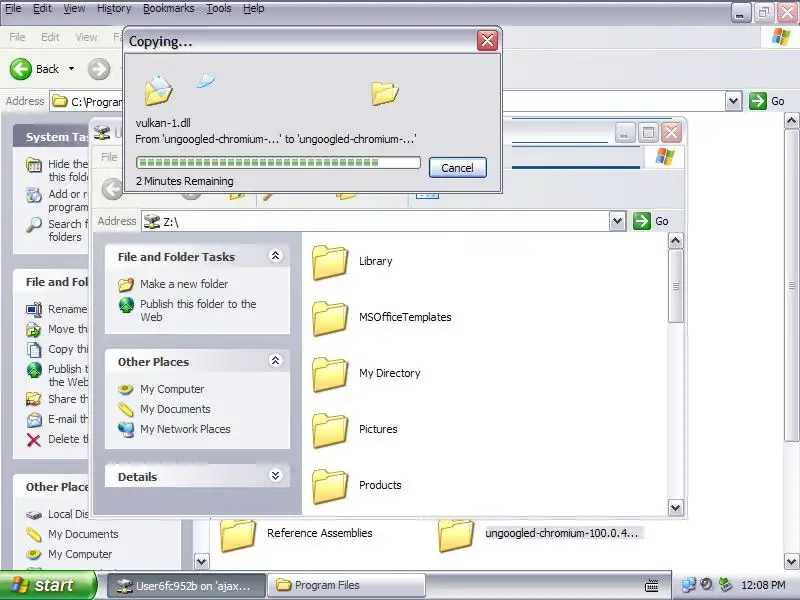Click the Rename this folder icon
The height and width of the screenshot is (600, 800).
click(34, 309)
